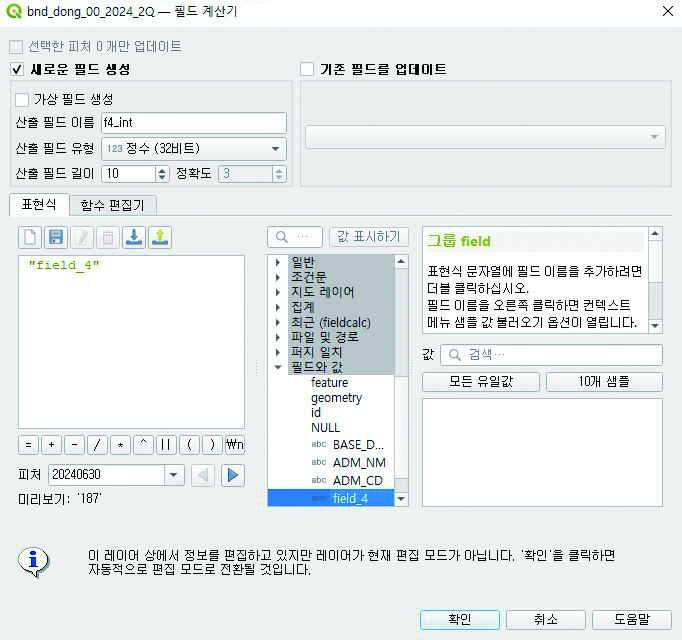682x640 pixels.
Task: Click the new expression file icon
Action: pyautogui.click(x=30, y=237)
